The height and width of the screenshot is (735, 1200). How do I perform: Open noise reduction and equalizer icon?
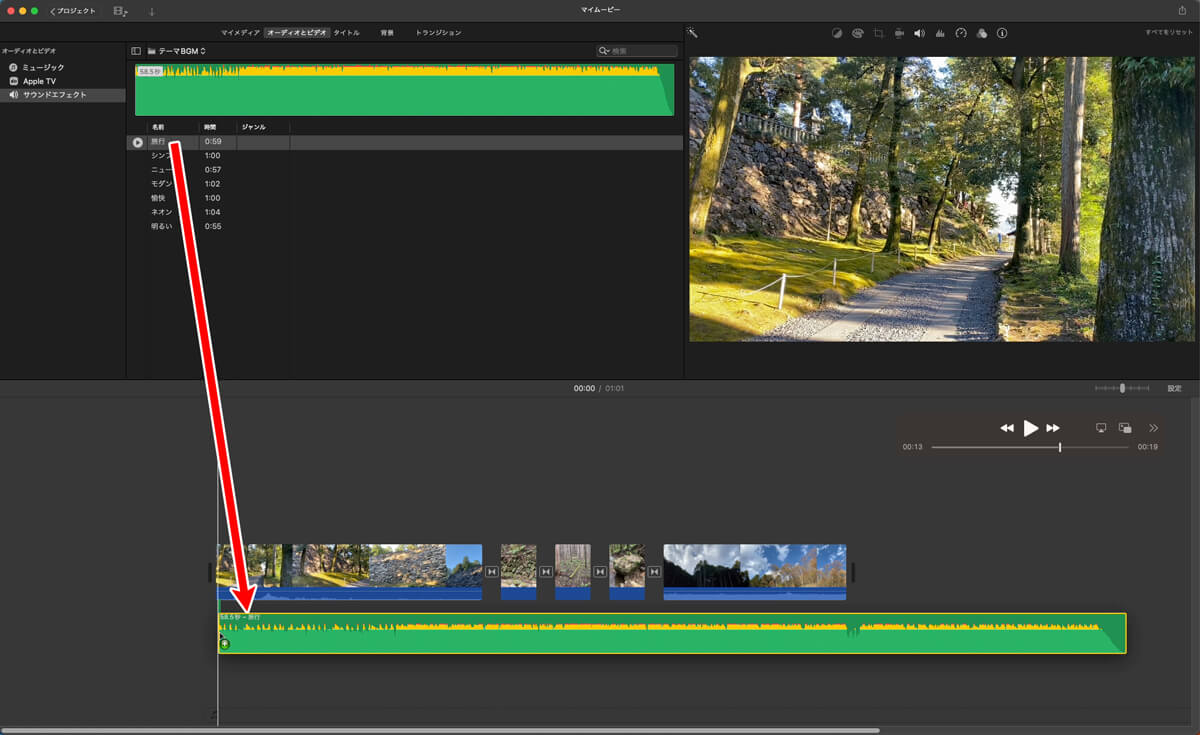[940, 33]
